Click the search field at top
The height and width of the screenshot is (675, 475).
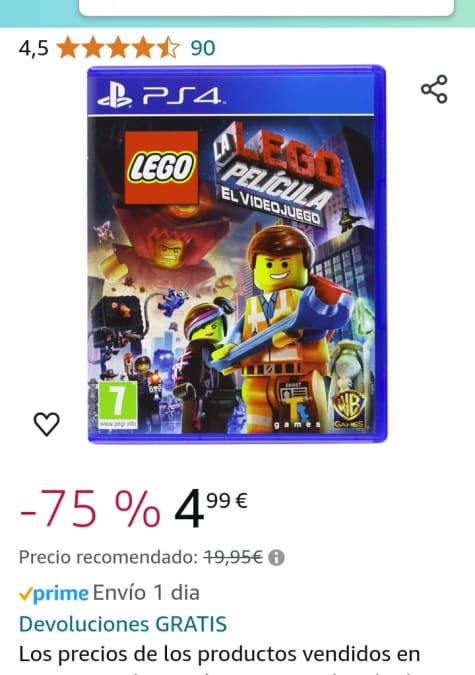point(267,8)
